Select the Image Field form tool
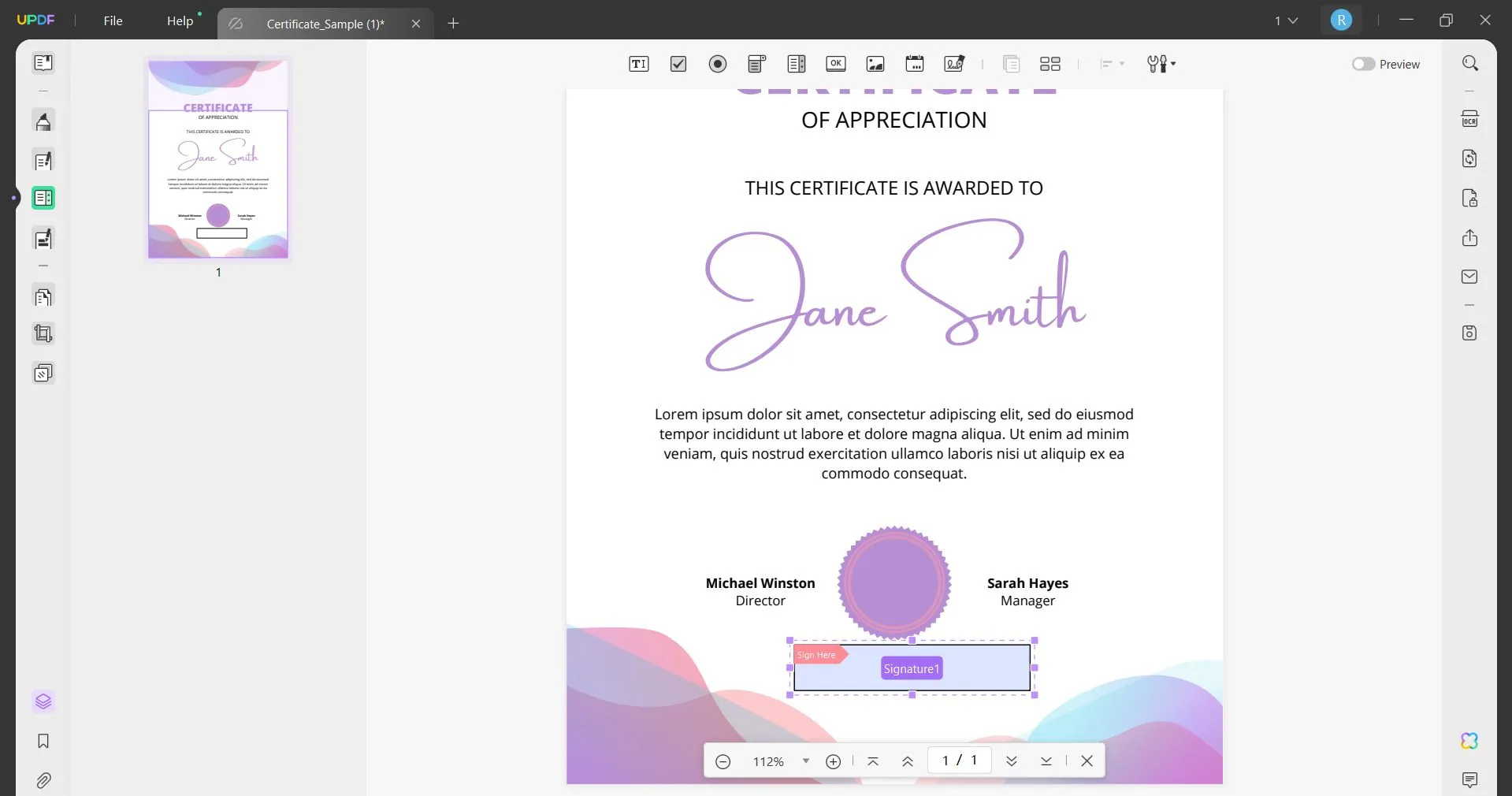 tap(875, 64)
